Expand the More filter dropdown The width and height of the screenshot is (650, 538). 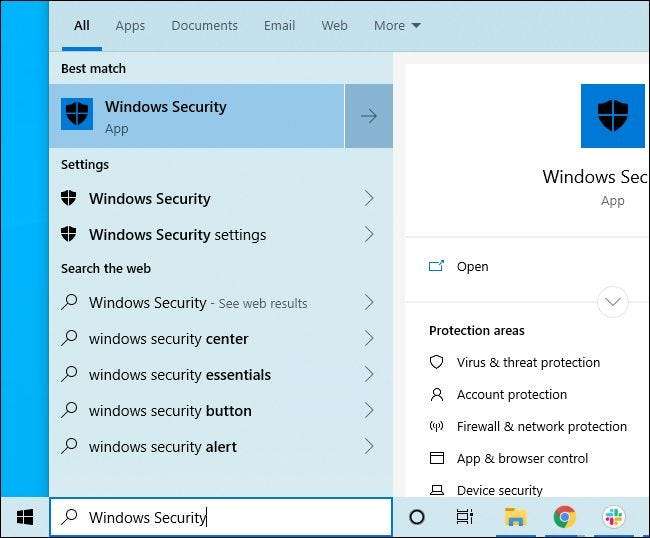click(397, 25)
